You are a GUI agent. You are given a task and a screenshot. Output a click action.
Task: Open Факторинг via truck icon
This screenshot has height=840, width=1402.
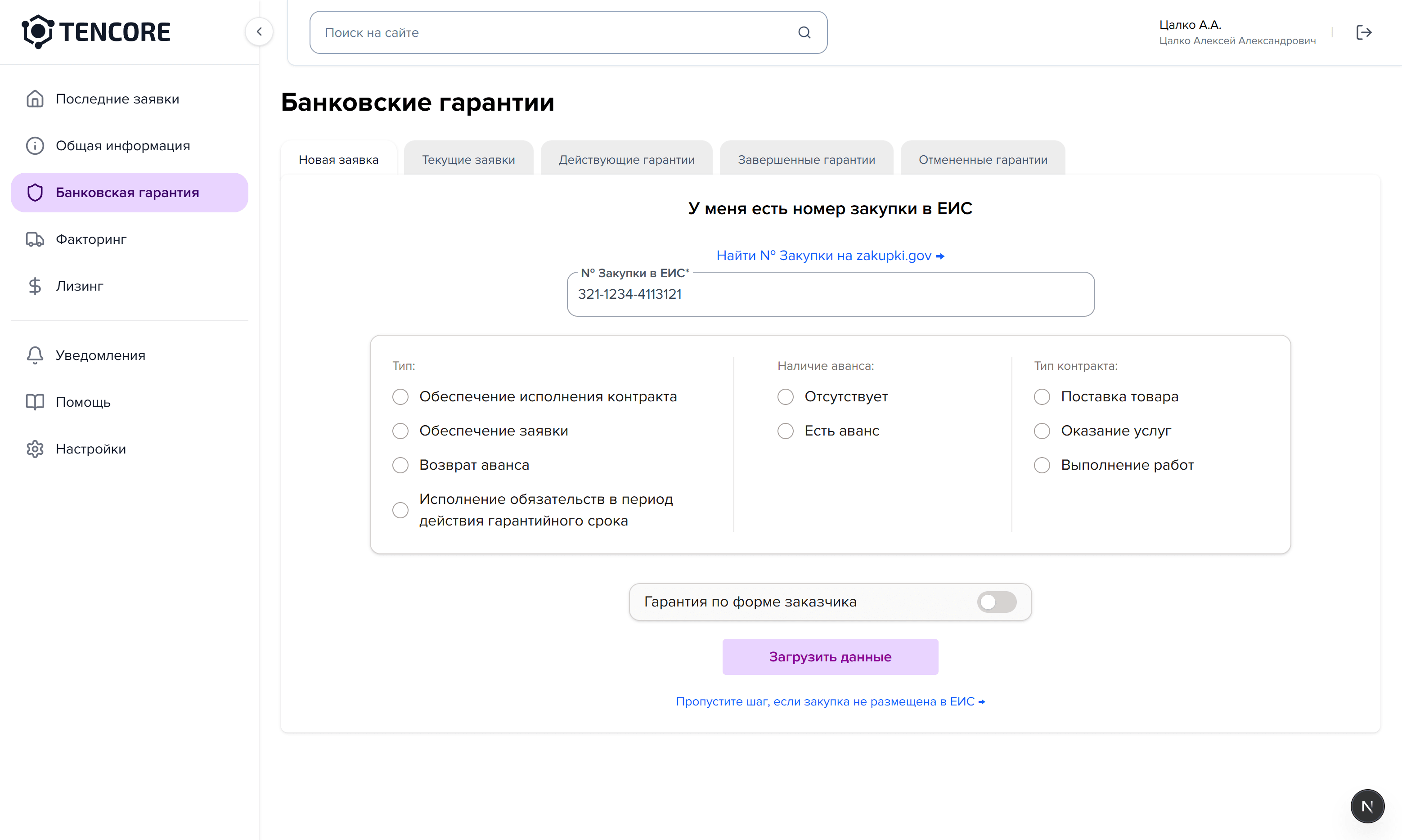(35, 239)
